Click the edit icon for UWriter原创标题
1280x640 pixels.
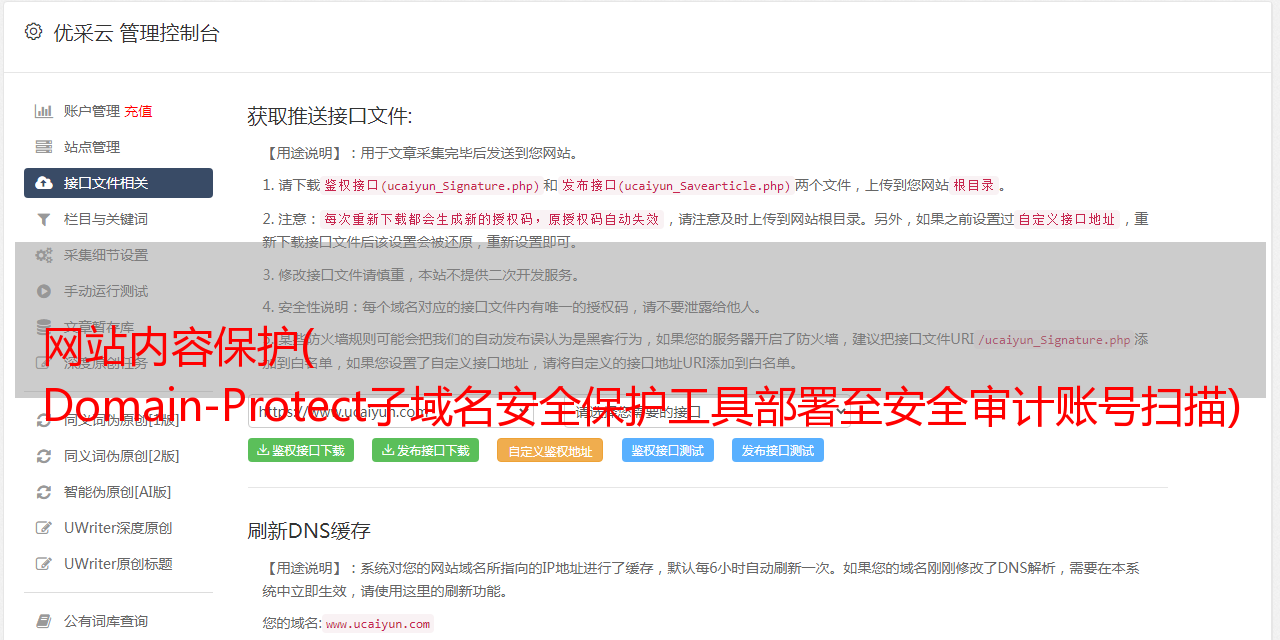point(44,564)
